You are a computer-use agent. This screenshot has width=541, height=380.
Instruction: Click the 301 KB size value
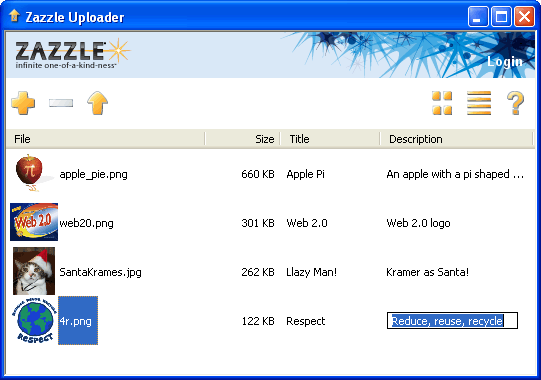pos(258,223)
